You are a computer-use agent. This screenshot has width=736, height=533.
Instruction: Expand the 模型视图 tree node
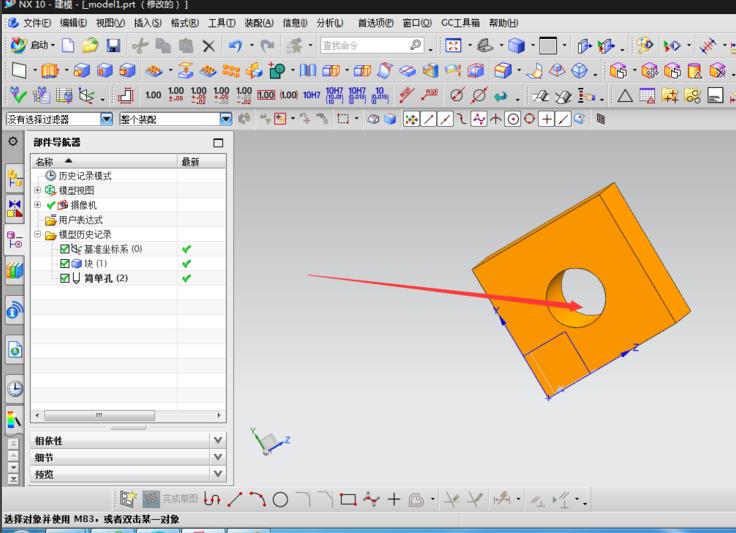[x=38, y=190]
